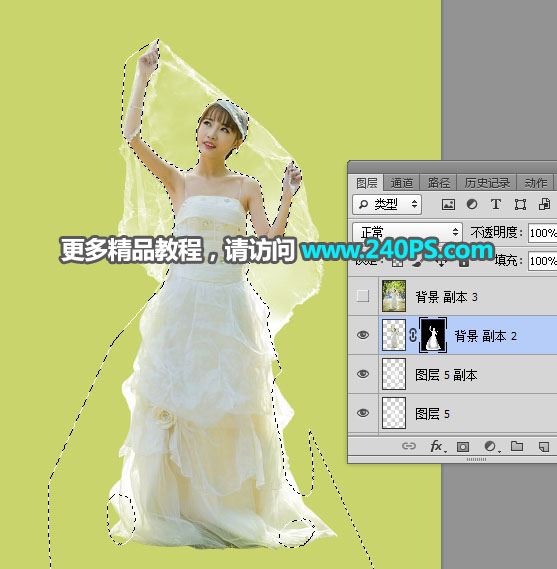
Task: Select the 图层 5 副本 layer thumbnail
Action: 394,374
